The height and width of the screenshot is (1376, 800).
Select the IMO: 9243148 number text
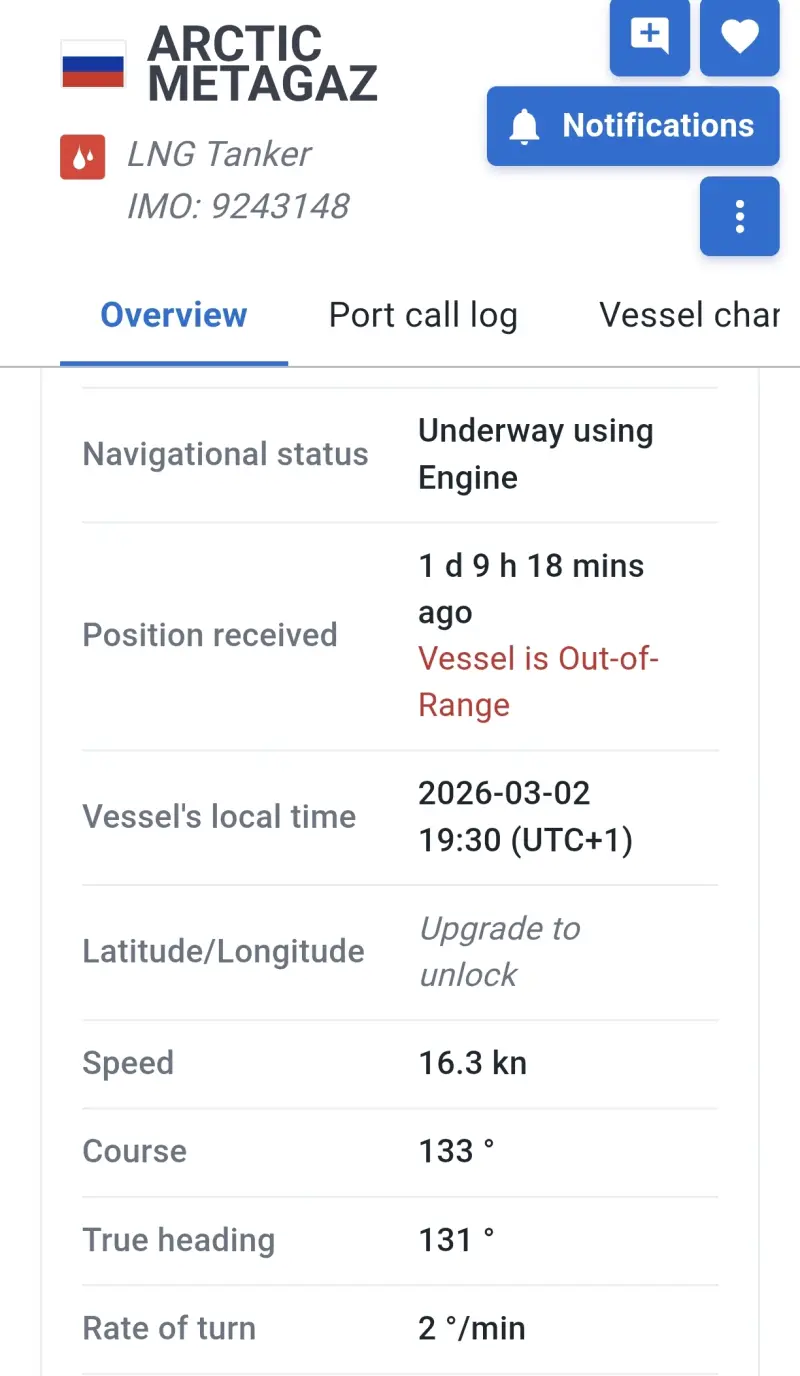coord(238,206)
